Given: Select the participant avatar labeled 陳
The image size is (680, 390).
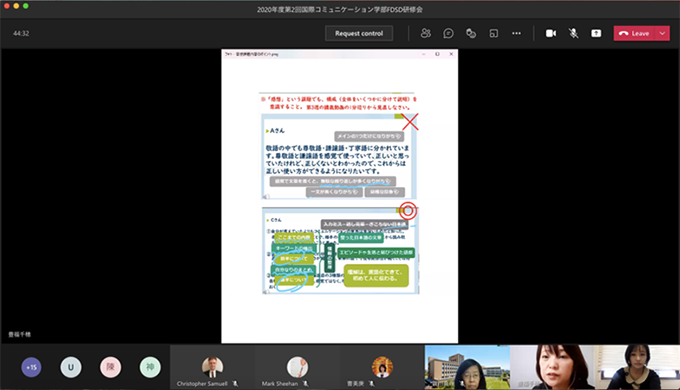Looking at the screenshot, I should point(110,367).
